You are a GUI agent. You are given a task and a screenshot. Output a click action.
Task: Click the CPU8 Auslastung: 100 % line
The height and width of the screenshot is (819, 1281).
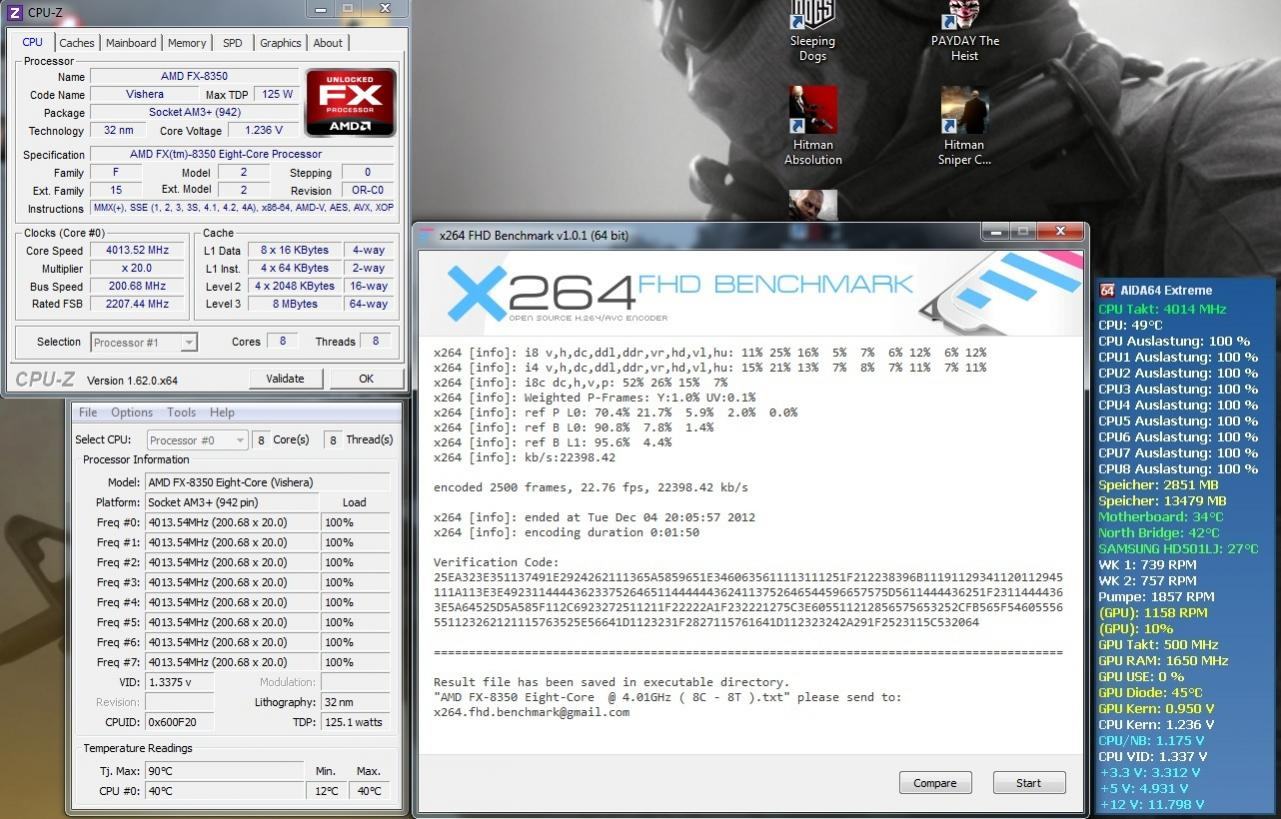click(1178, 469)
